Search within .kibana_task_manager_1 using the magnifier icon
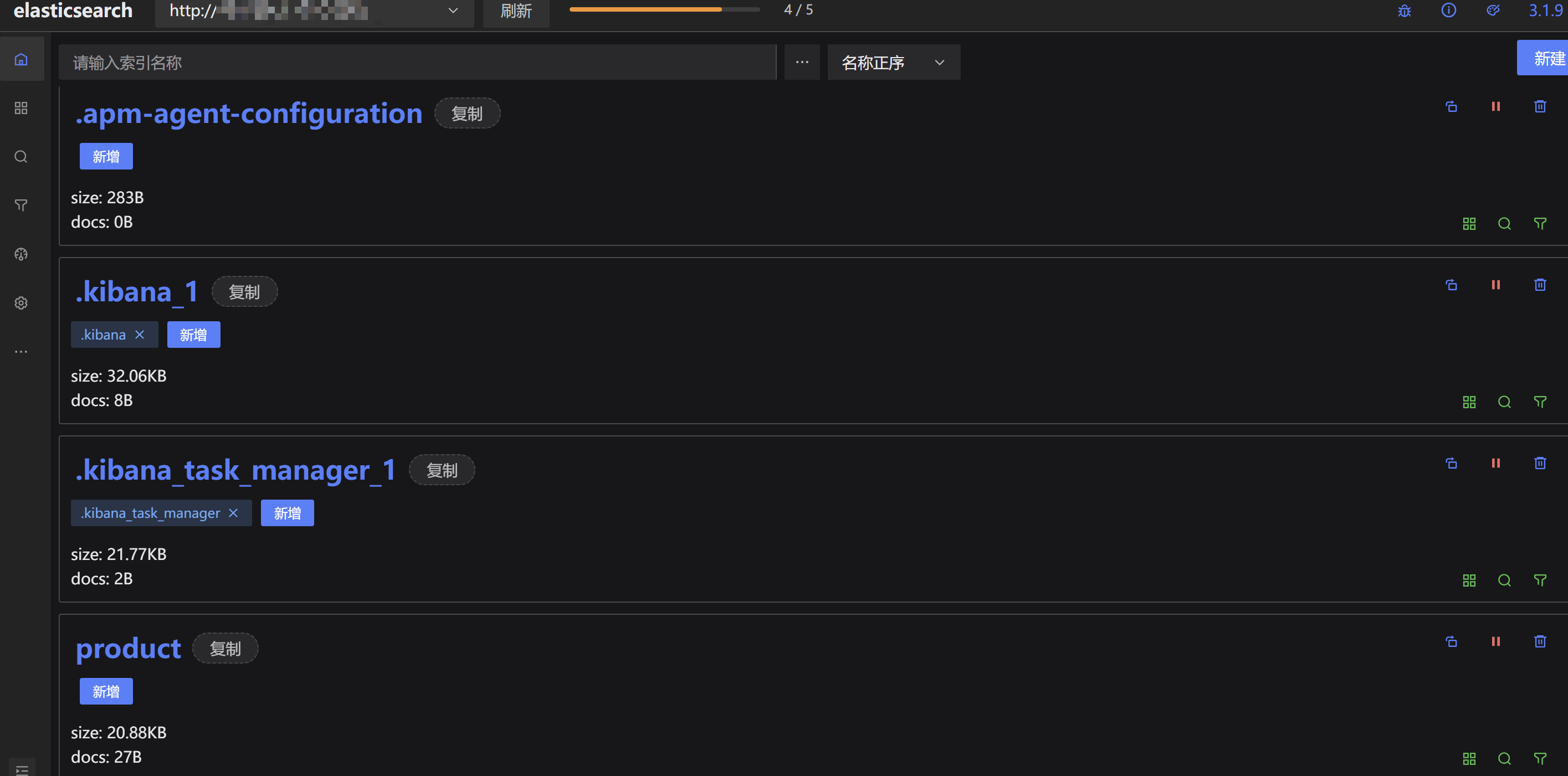 (1504, 580)
